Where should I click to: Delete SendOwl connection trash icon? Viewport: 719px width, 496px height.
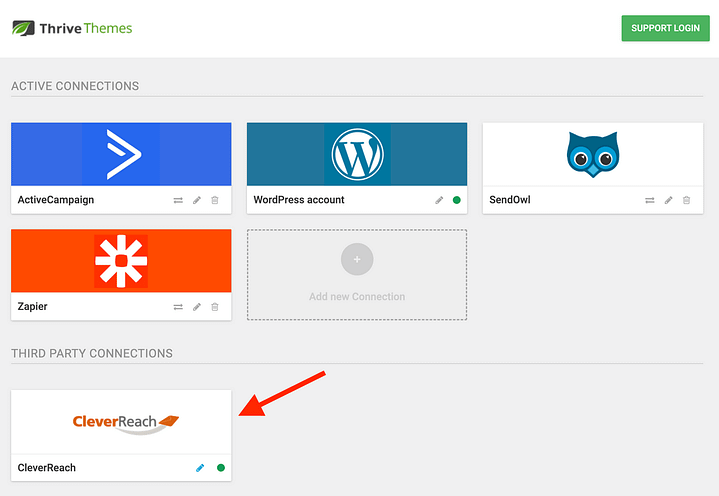686,200
